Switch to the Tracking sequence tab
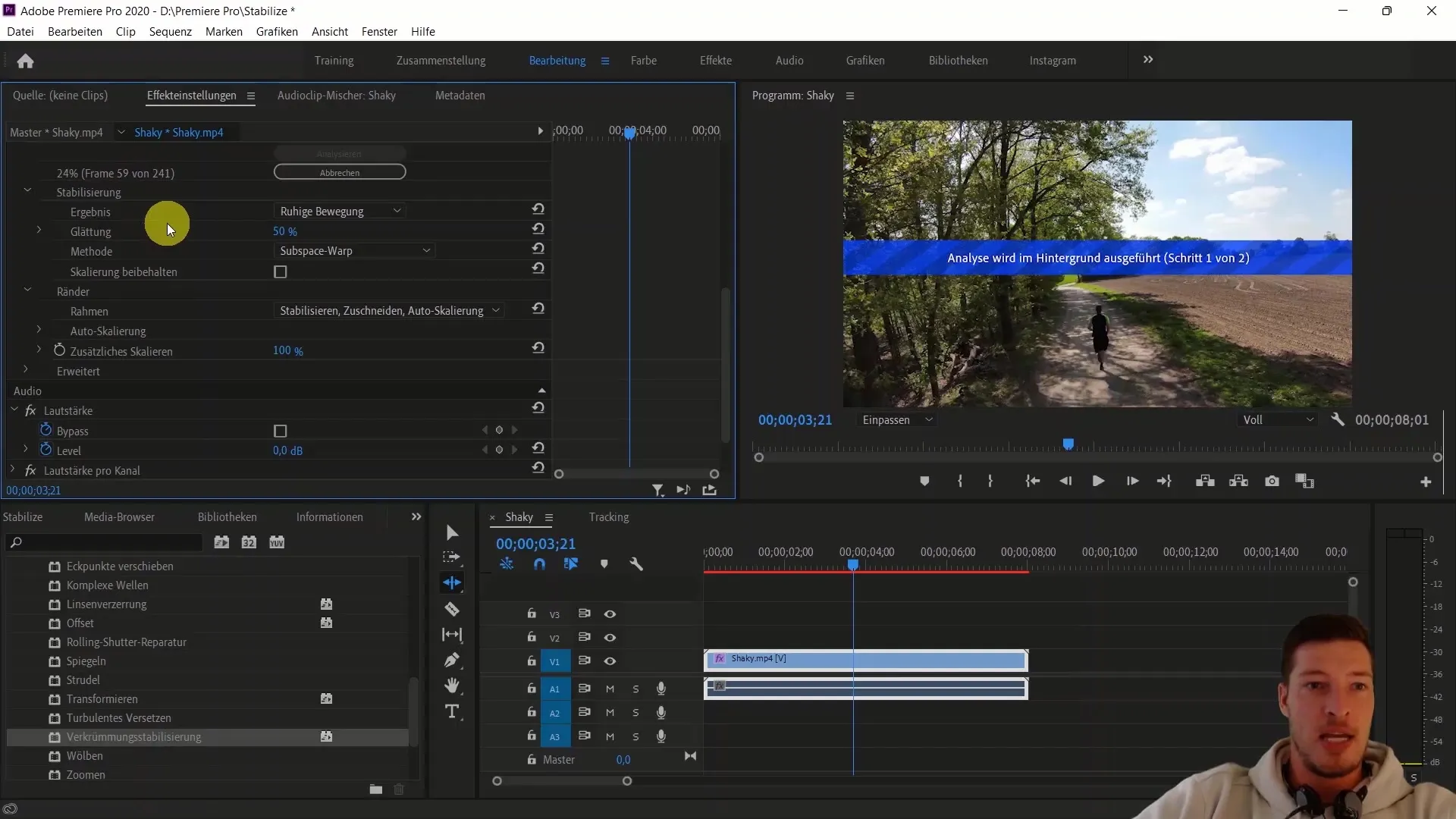This screenshot has width=1456, height=819. pos(609,517)
